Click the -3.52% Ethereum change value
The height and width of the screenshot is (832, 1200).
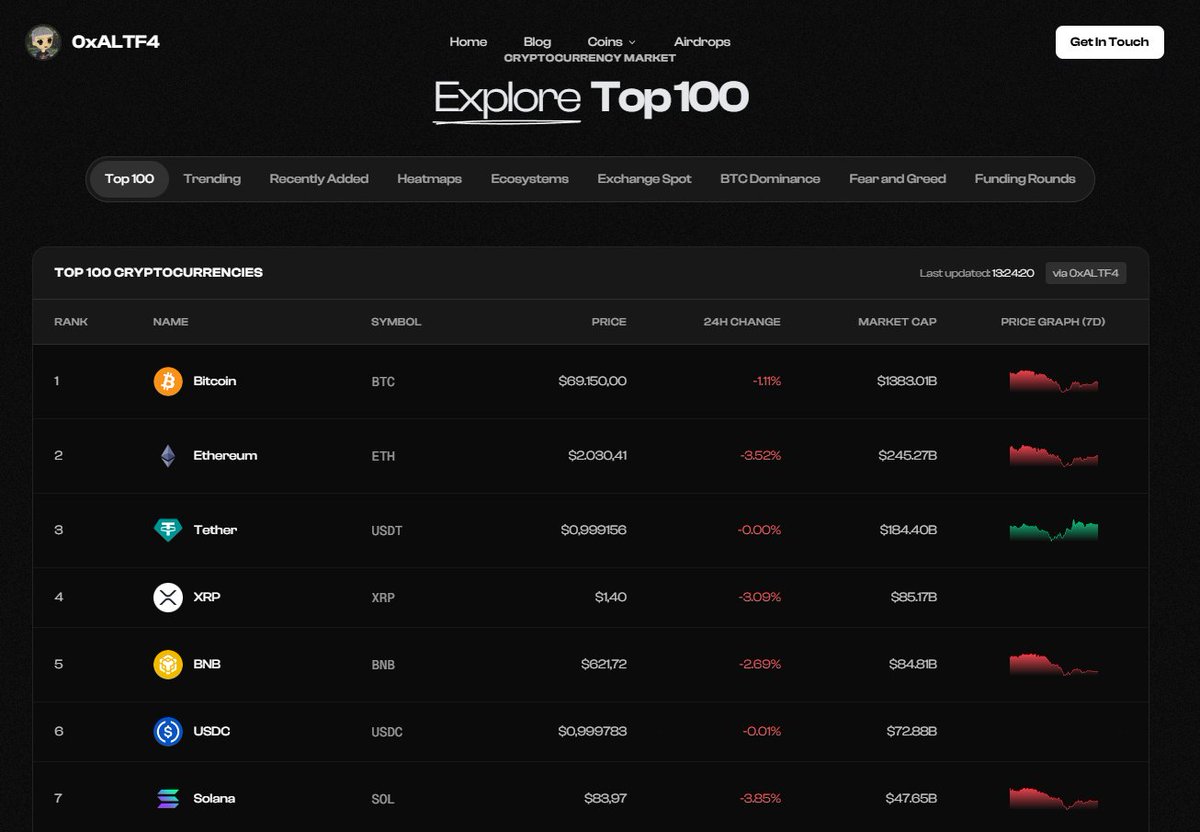point(761,456)
